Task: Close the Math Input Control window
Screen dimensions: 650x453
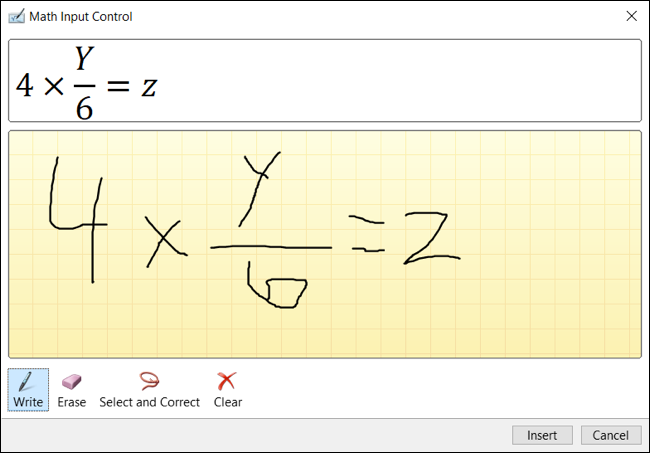Action: tap(631, 16)
